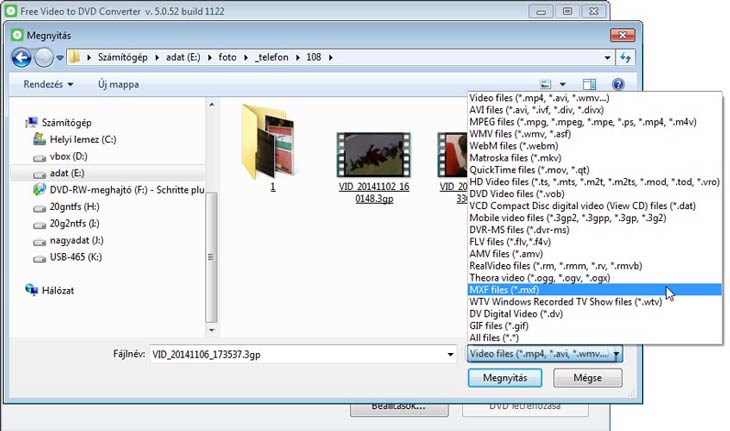Choose Video files (*.mp4, *.avi, *.wmv...) list entry
The width and height of the screenshot is (730, 431).
coord(595,98)
